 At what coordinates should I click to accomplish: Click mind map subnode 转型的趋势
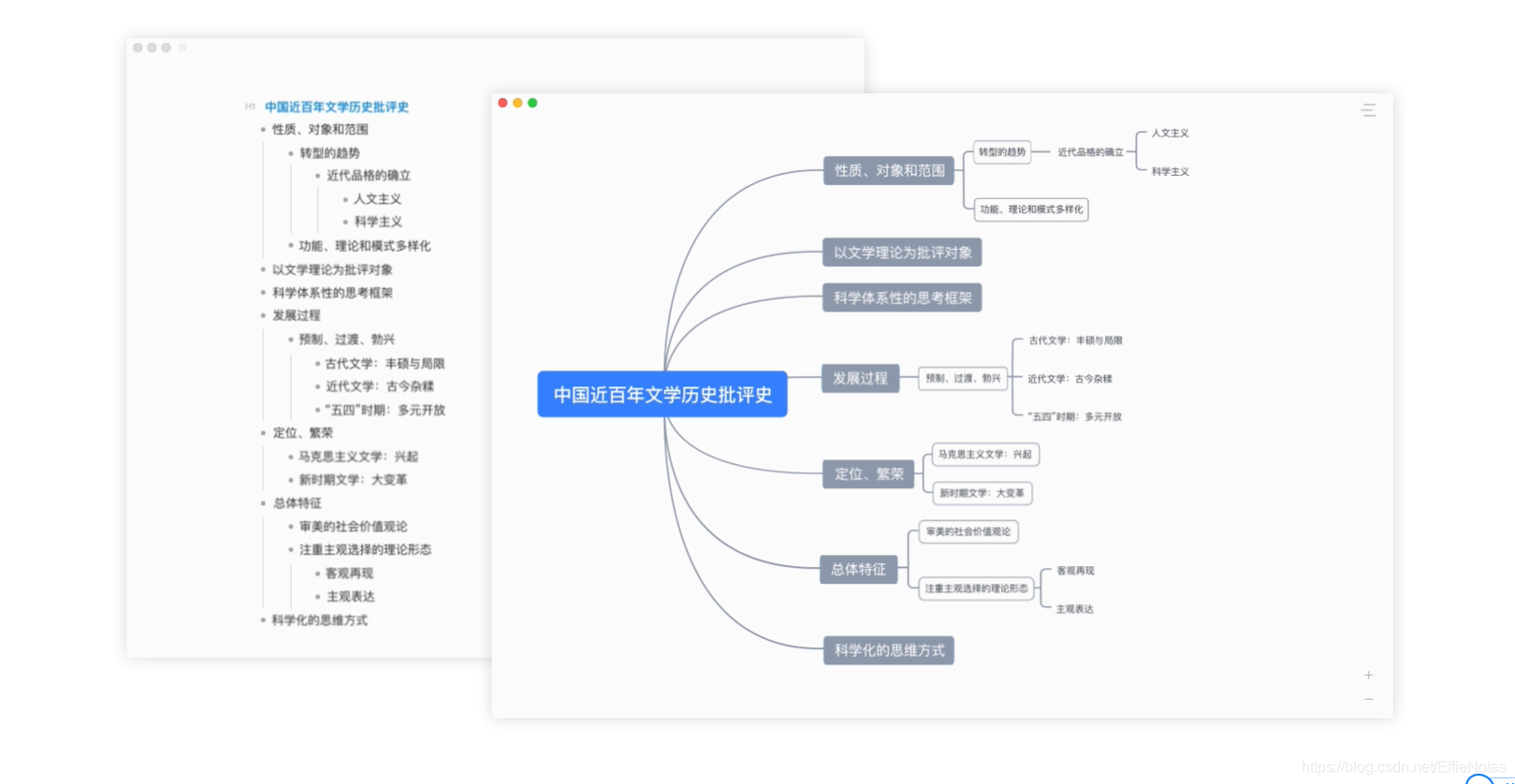(x=1002, y=152)
